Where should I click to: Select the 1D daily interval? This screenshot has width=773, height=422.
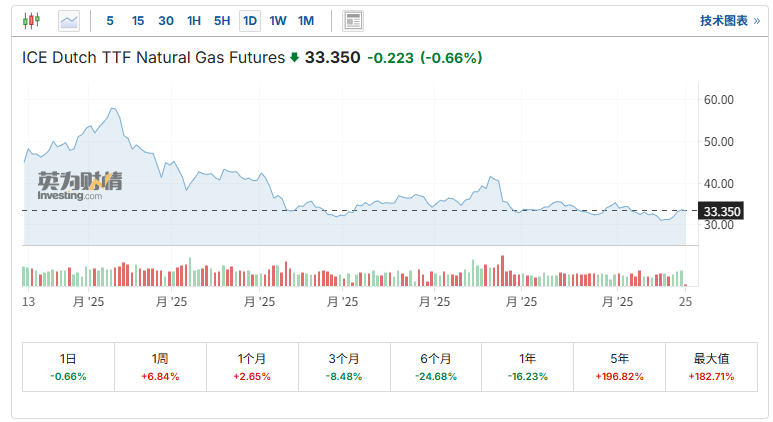[250, 20]
